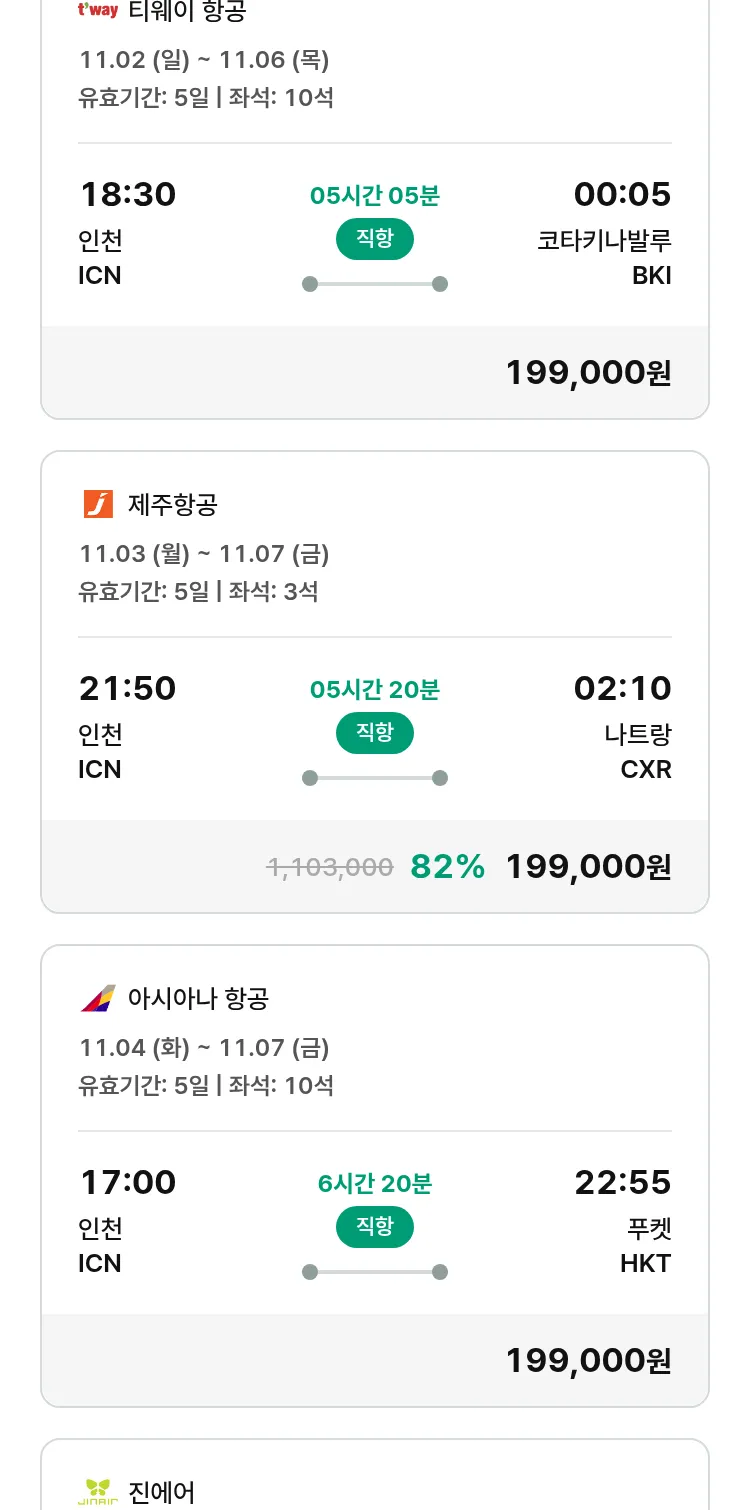Click the 직항 badge on Kota Kinabalu flight
The height and width of the screenshot is (1510, 750).
click(375, 239)
